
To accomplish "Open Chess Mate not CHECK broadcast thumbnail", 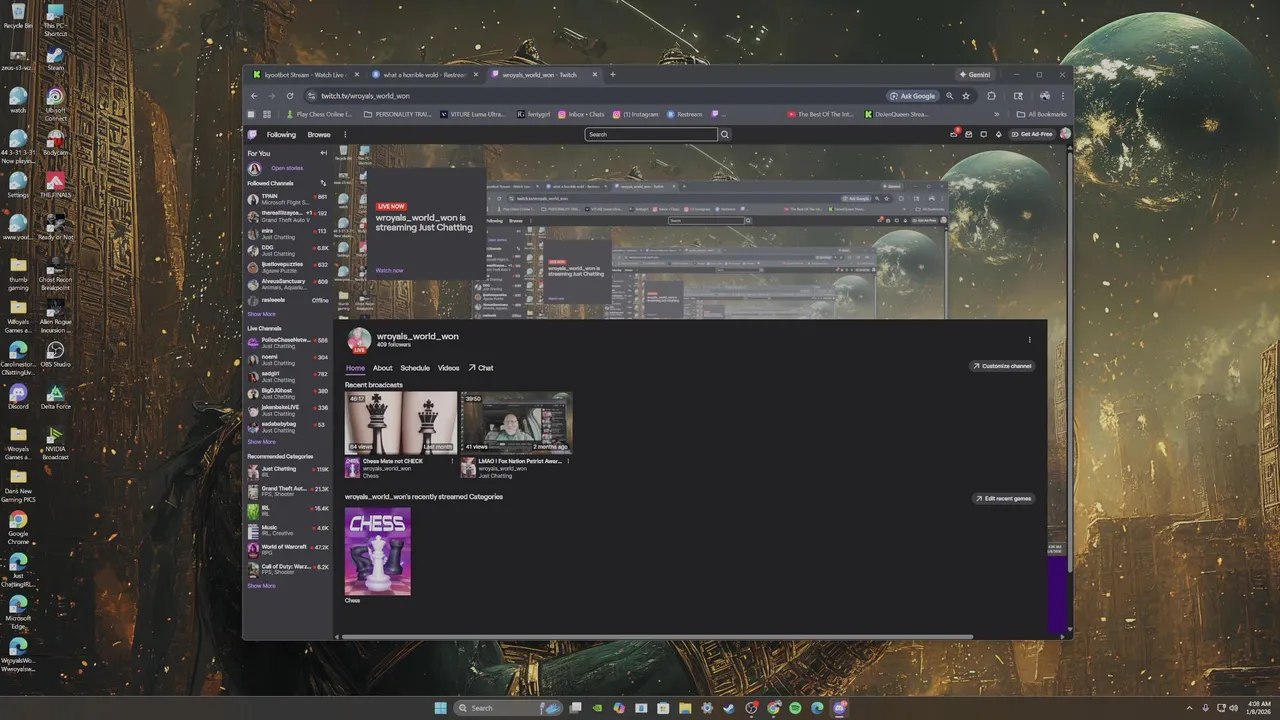I will coord(401,423).
